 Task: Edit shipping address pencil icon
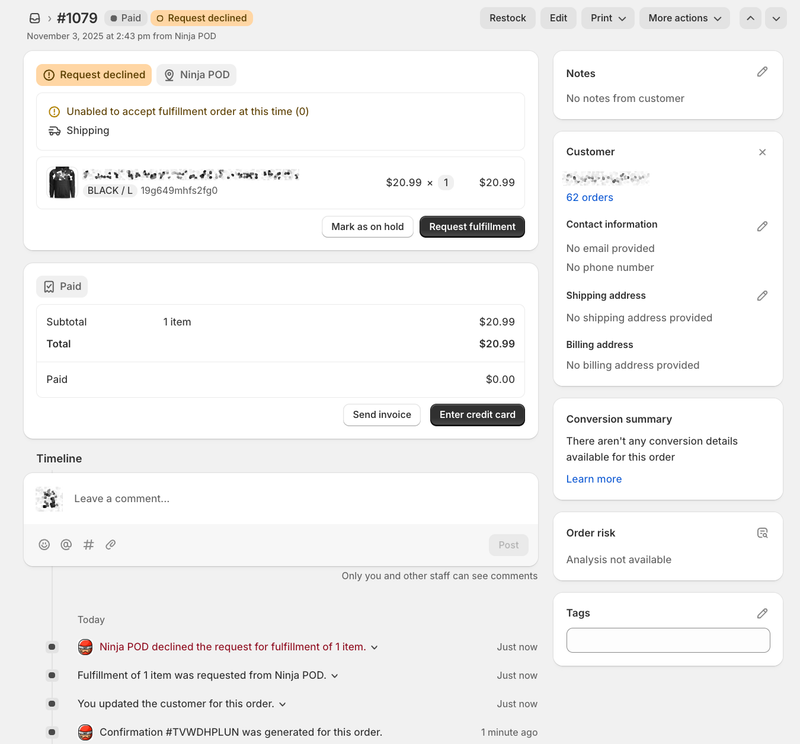(762, 296)
